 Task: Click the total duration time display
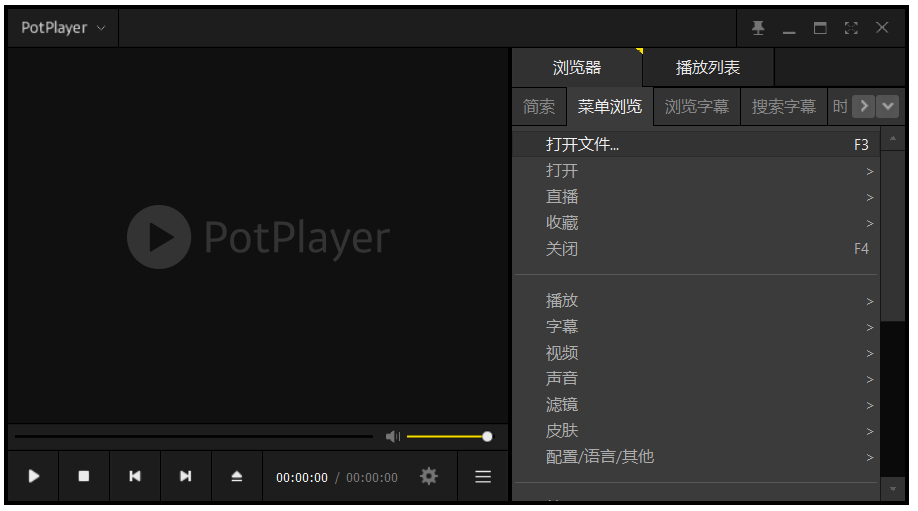click(x=372, y=478)
